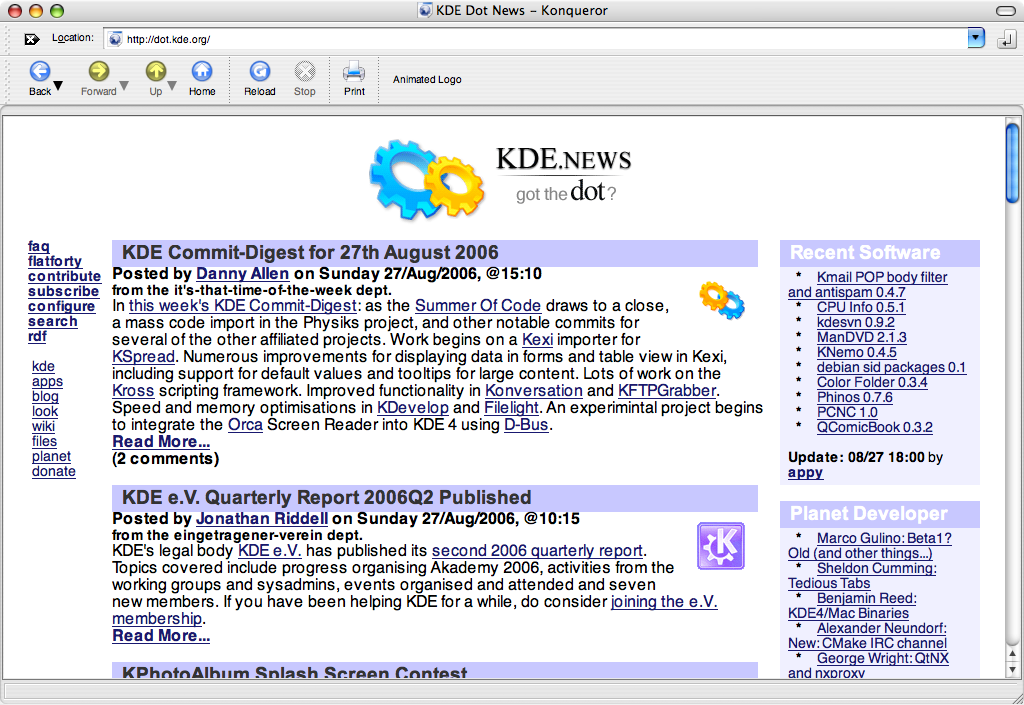Open Read More under Commit-Digest article
This screenshot has height=705, width=1024.
coord(161,441)
